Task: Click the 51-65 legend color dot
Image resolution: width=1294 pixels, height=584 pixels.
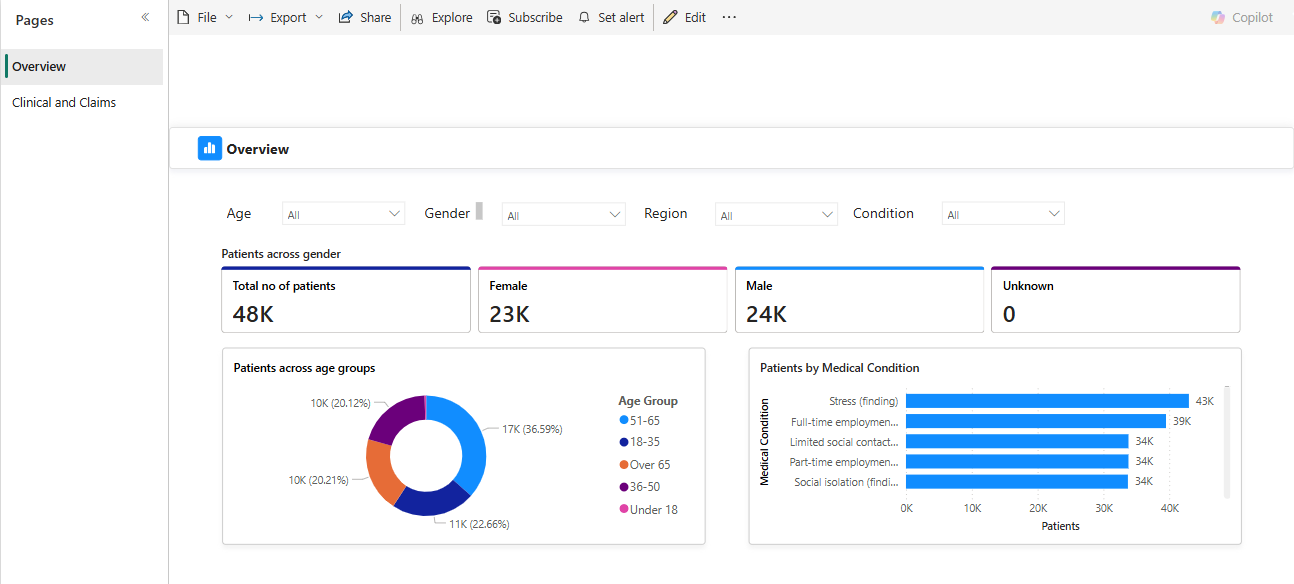Action: [624, 420]
